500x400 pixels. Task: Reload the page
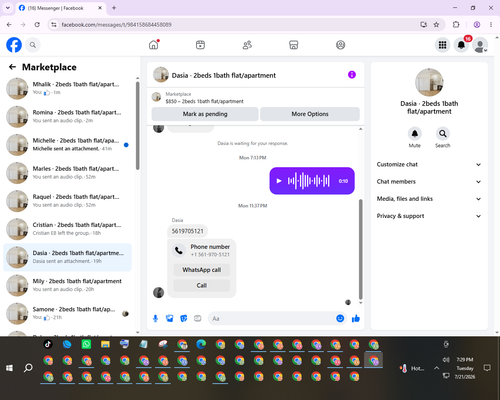tap(37, 24)
